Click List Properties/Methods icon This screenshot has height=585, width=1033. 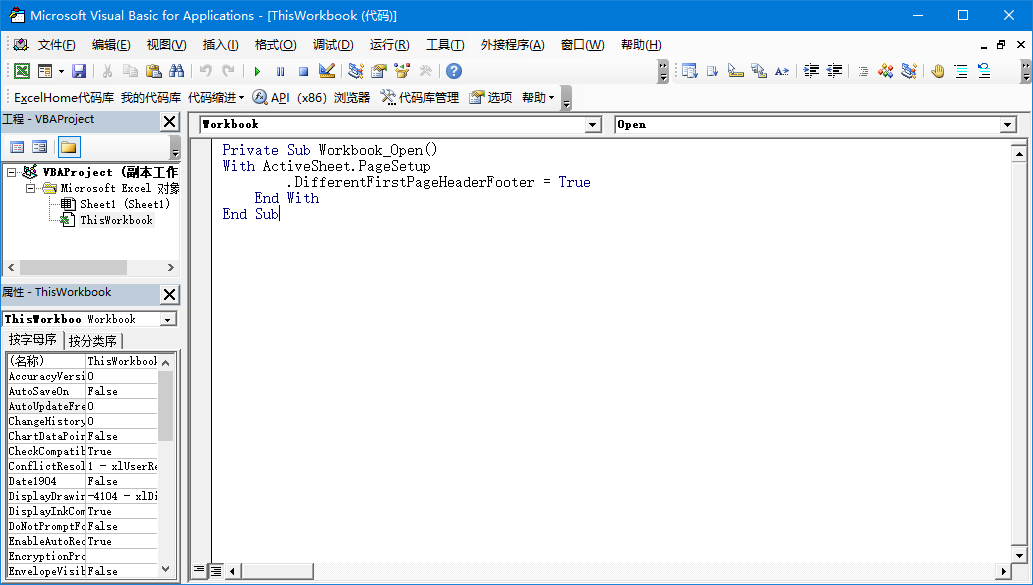[x=690, y=71]
